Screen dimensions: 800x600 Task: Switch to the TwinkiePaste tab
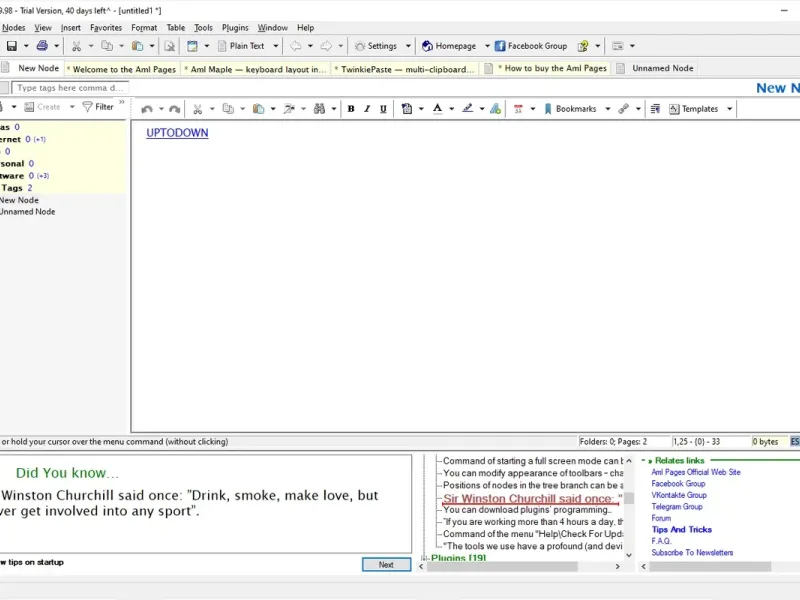point(404,69)
